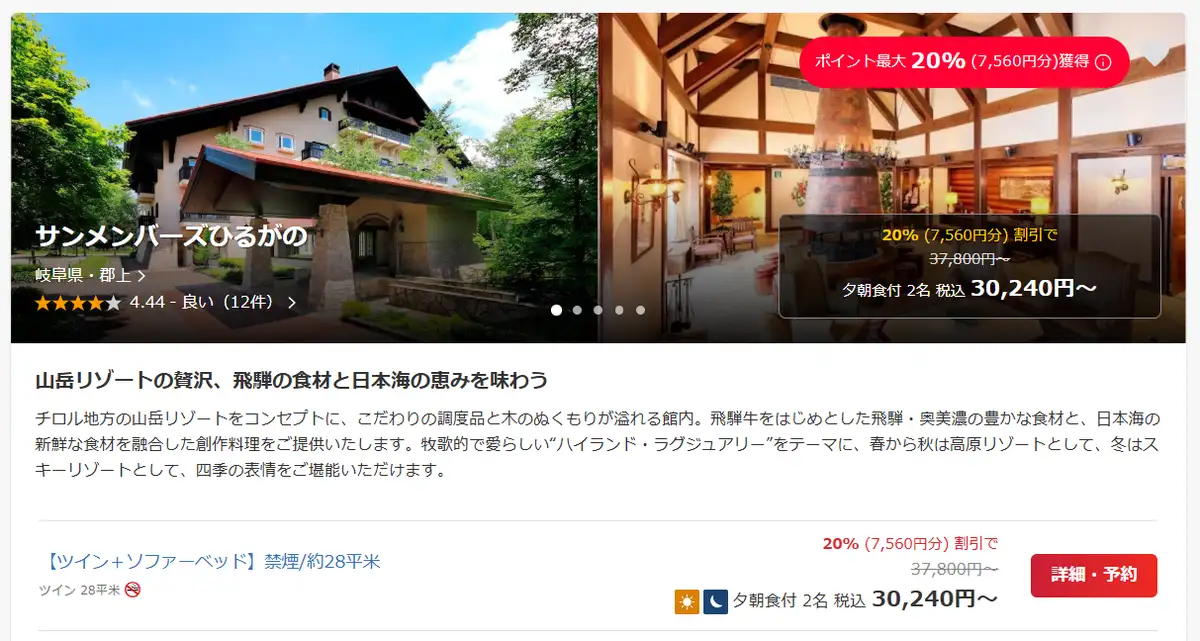Click the ポイント最大 20% red badge
This screenshot has width=1200, height=641.
point(964,61)
